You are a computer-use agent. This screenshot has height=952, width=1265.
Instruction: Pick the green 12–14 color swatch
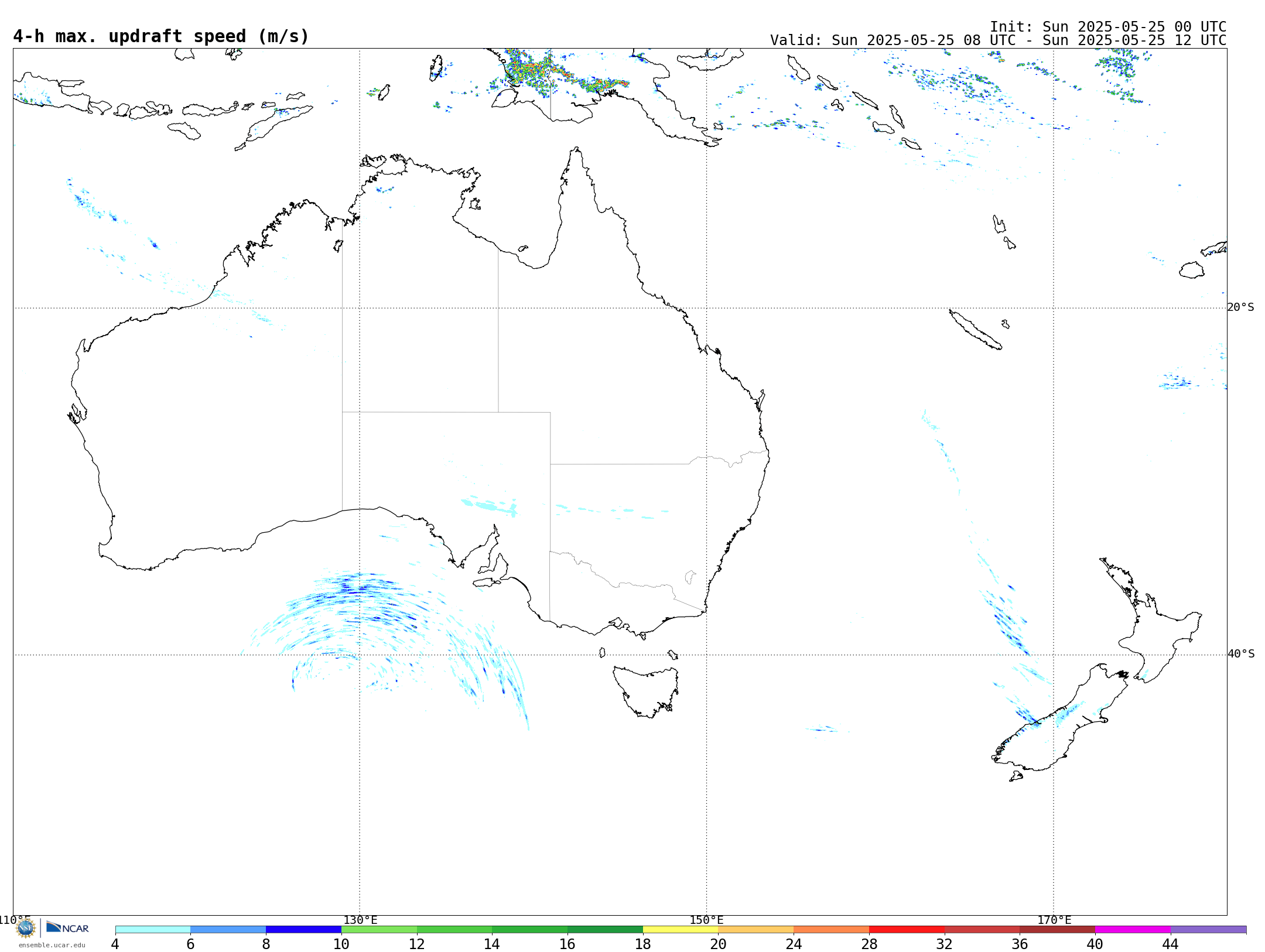[x=454, y=930]
